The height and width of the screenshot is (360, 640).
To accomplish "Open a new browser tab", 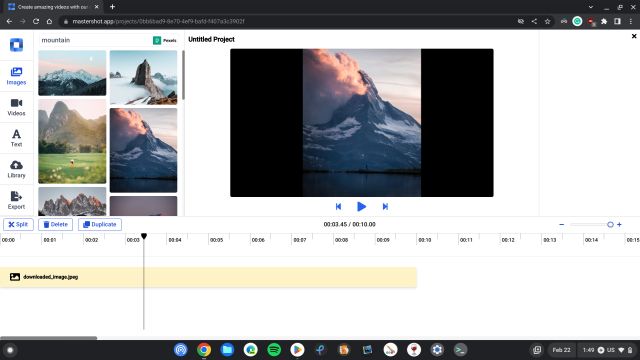I will (x=112, y=7).
